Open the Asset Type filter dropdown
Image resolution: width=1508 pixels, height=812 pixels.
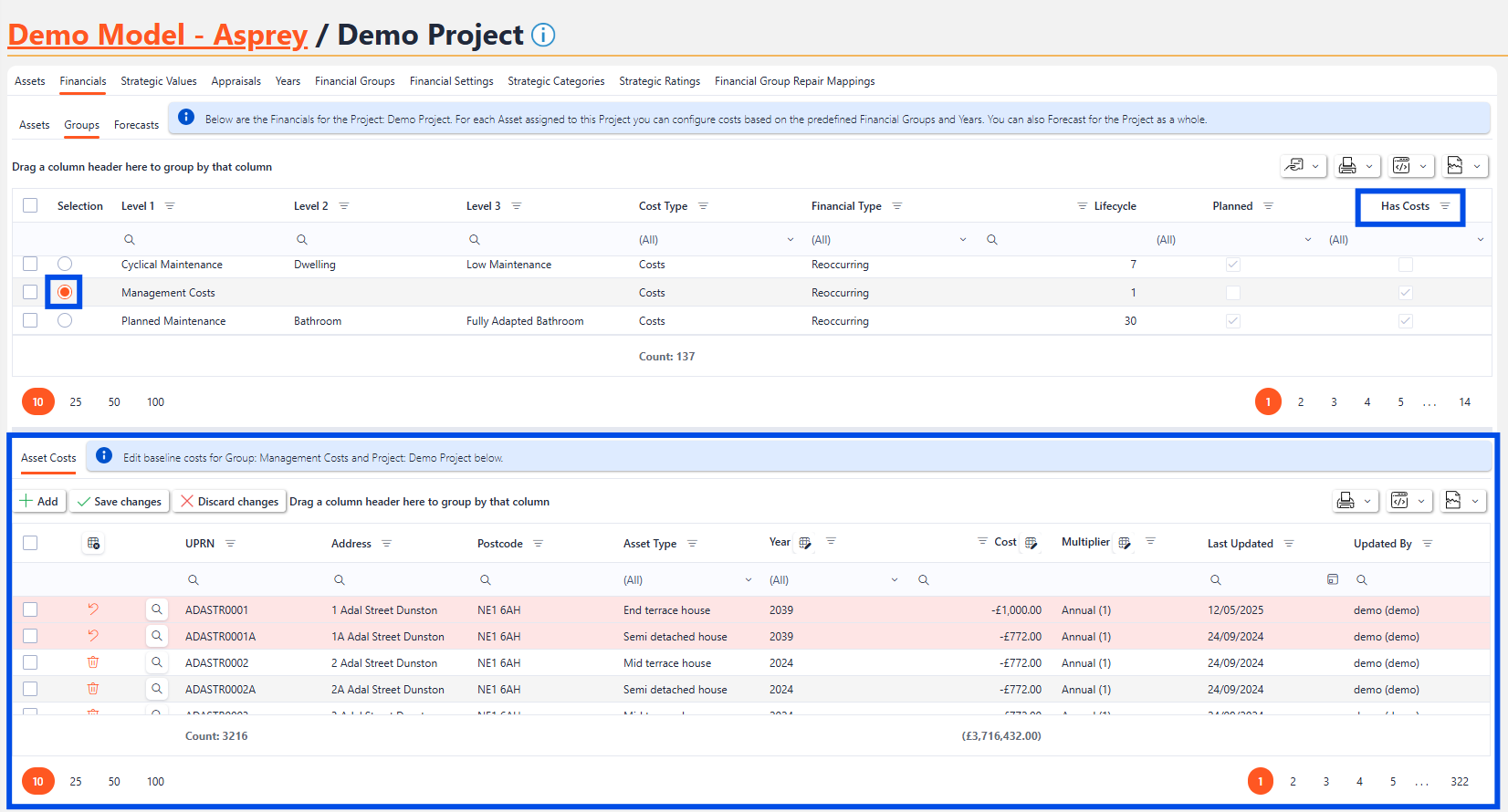749,580
